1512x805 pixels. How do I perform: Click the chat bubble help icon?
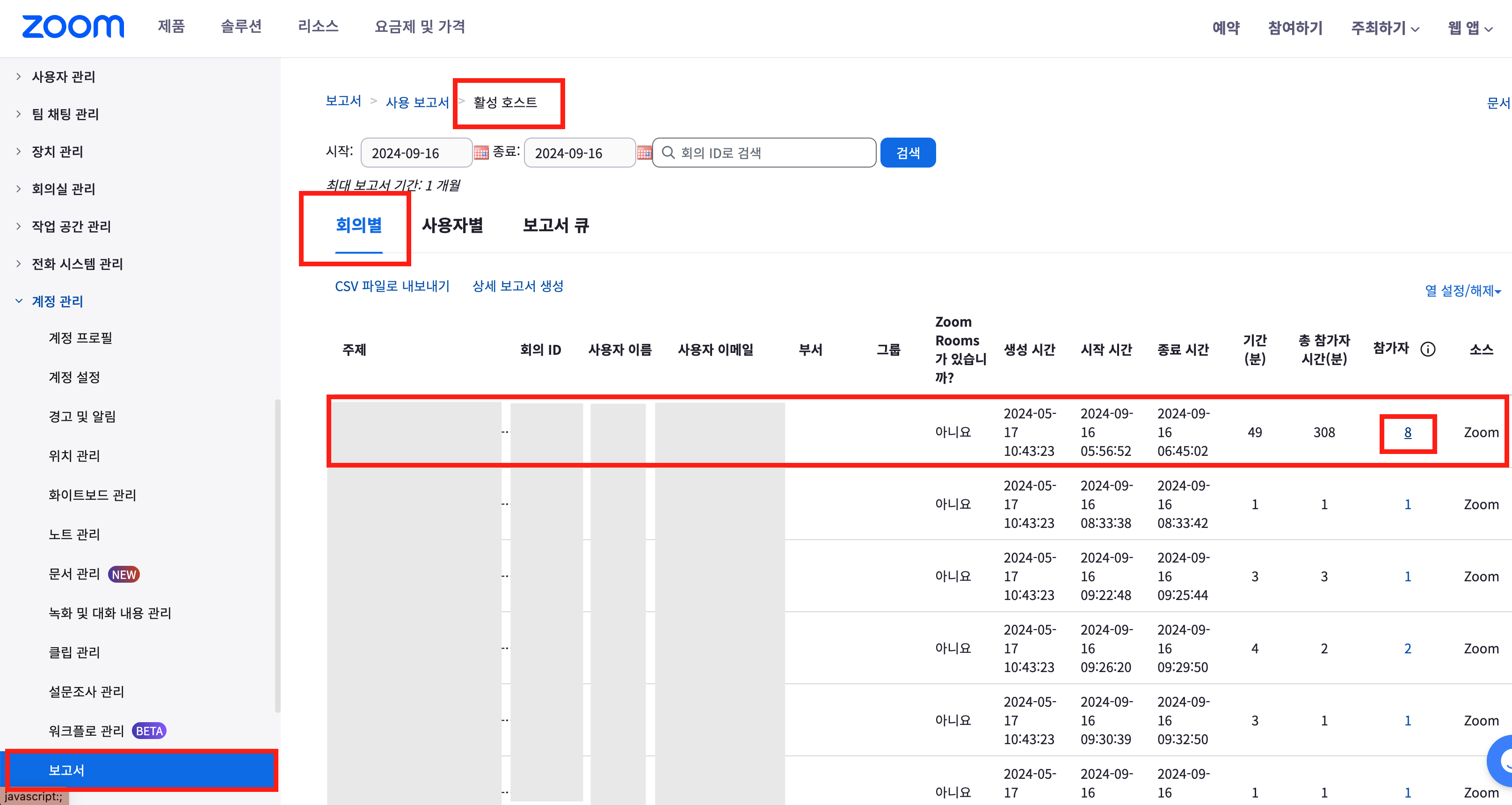click(x=1503, y=761)
